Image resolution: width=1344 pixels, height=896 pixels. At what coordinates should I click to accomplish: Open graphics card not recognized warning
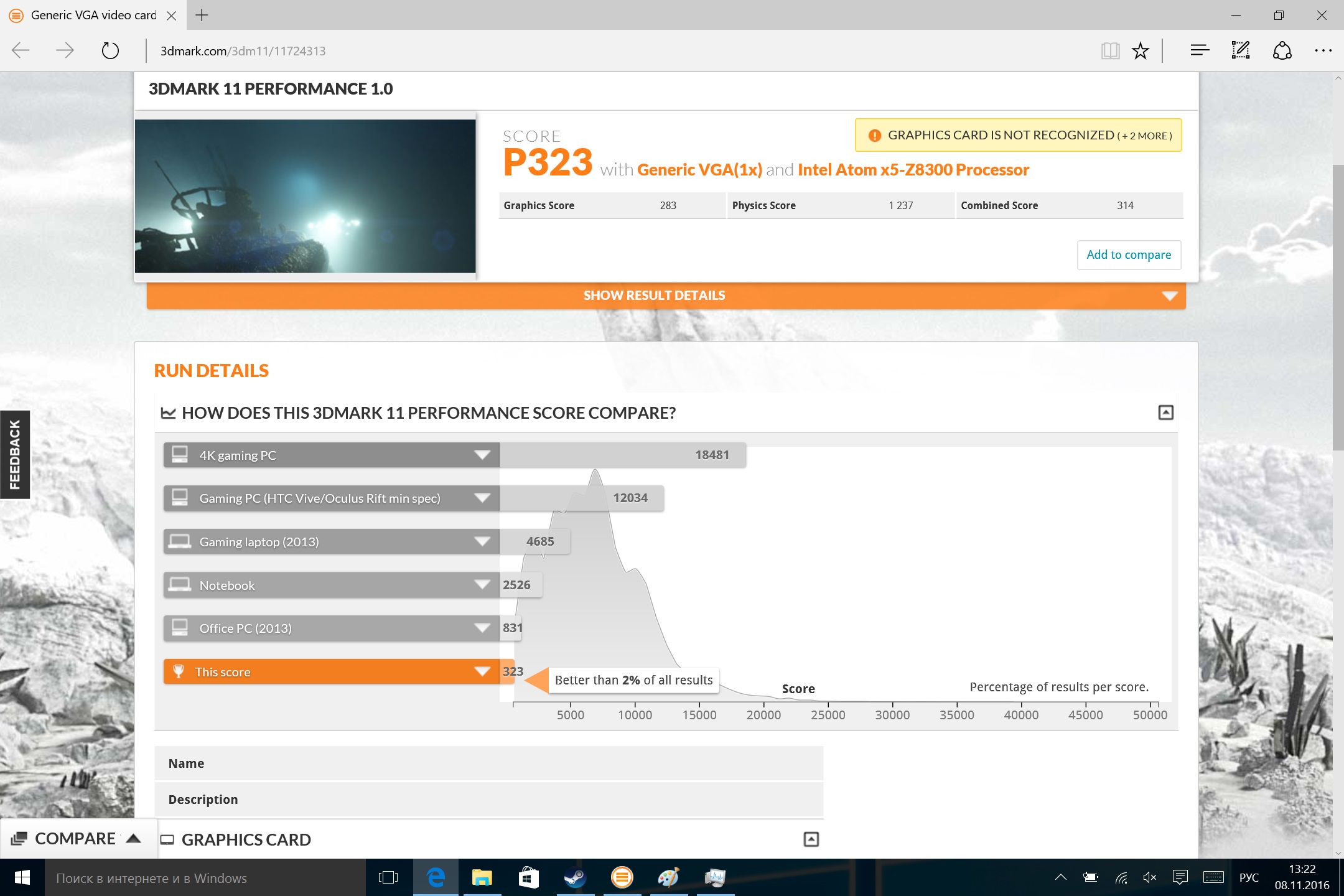pyautogui.click(x=1018, y=135)
